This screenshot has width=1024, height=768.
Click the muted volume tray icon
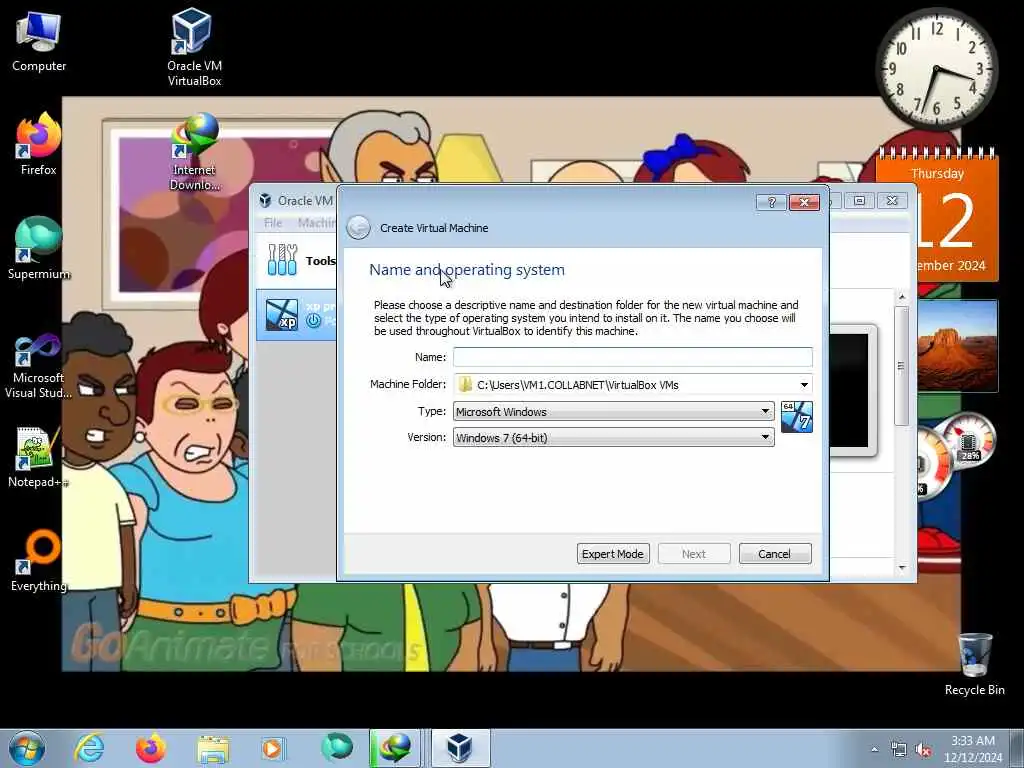click(x=923, y=750)
